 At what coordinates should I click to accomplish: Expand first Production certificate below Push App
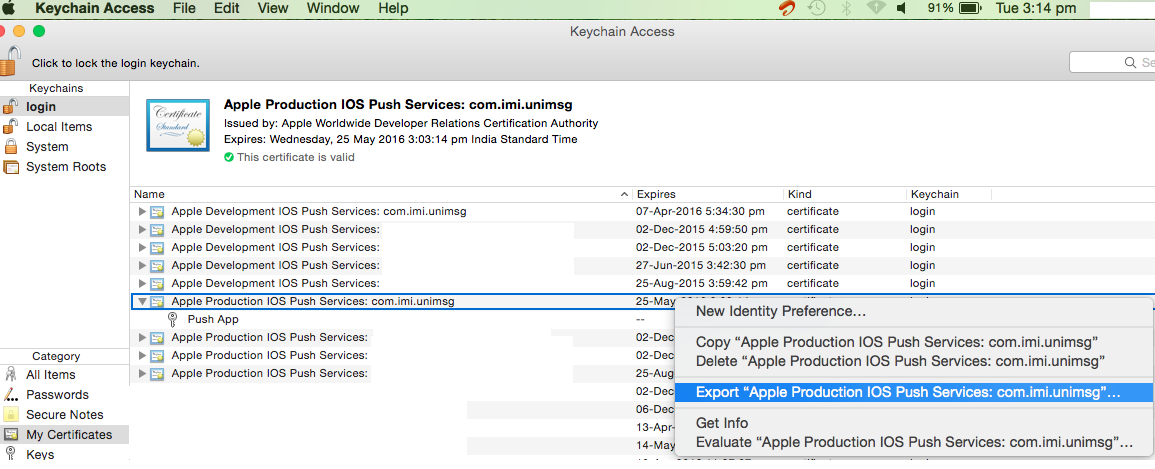[x=142, y=337]
